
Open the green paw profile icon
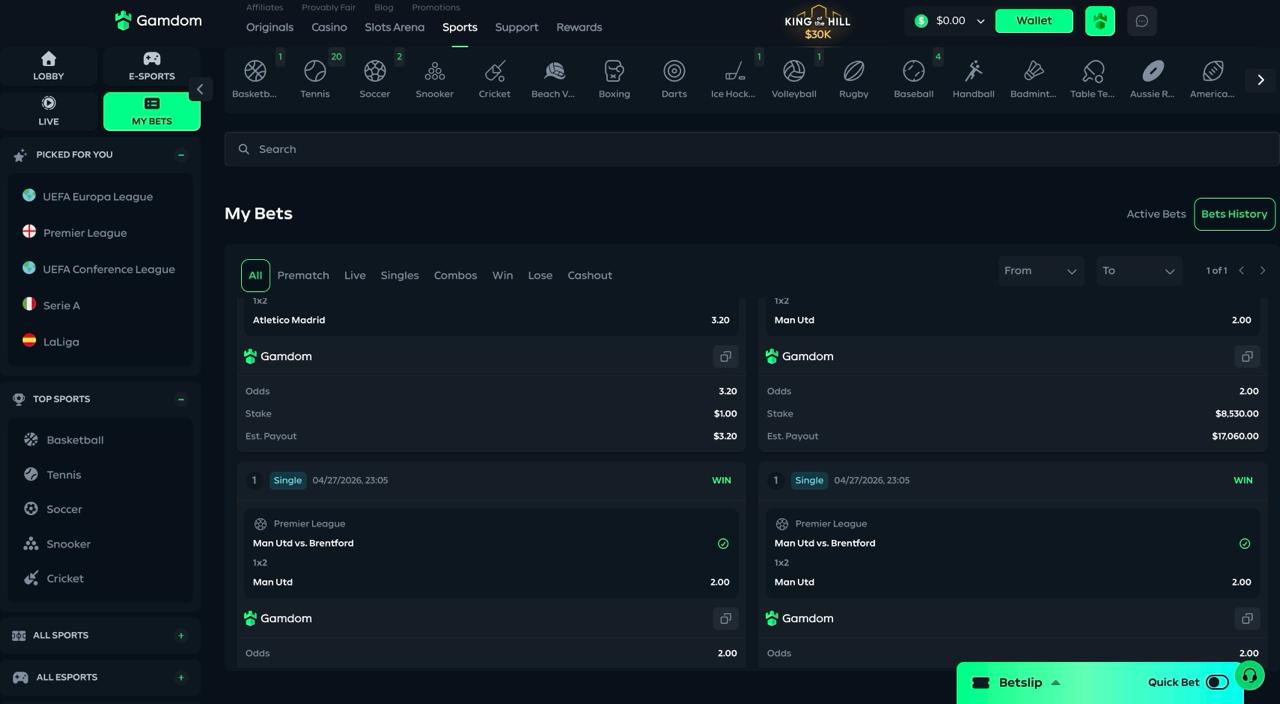1100,21
